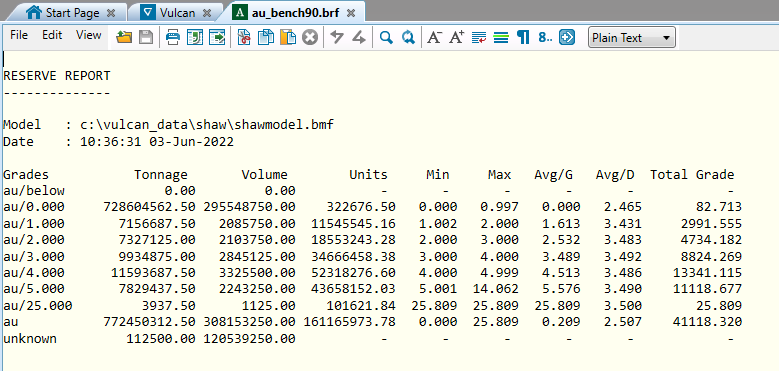Click the au/0.000 row label
The image size is (779, 371).
(34, 207)
